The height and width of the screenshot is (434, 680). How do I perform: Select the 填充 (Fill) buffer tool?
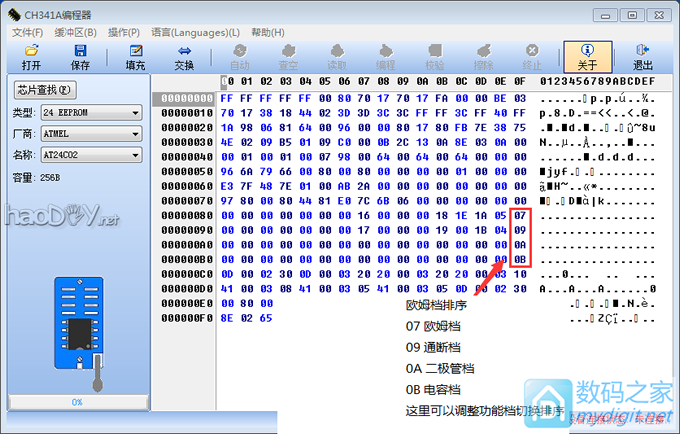click(x=135, y=57)
